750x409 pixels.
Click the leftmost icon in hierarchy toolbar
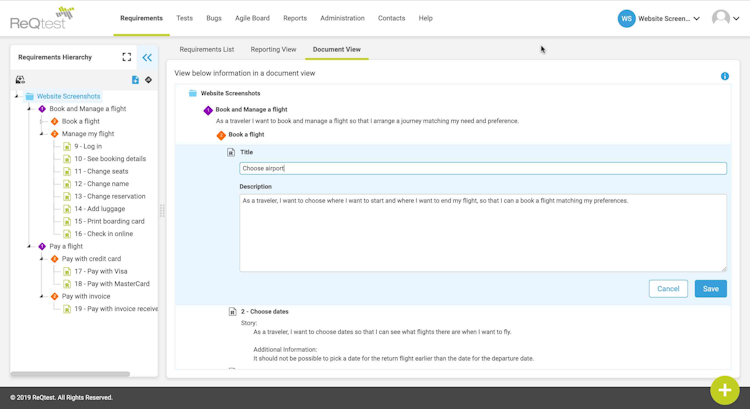[20, 80]
